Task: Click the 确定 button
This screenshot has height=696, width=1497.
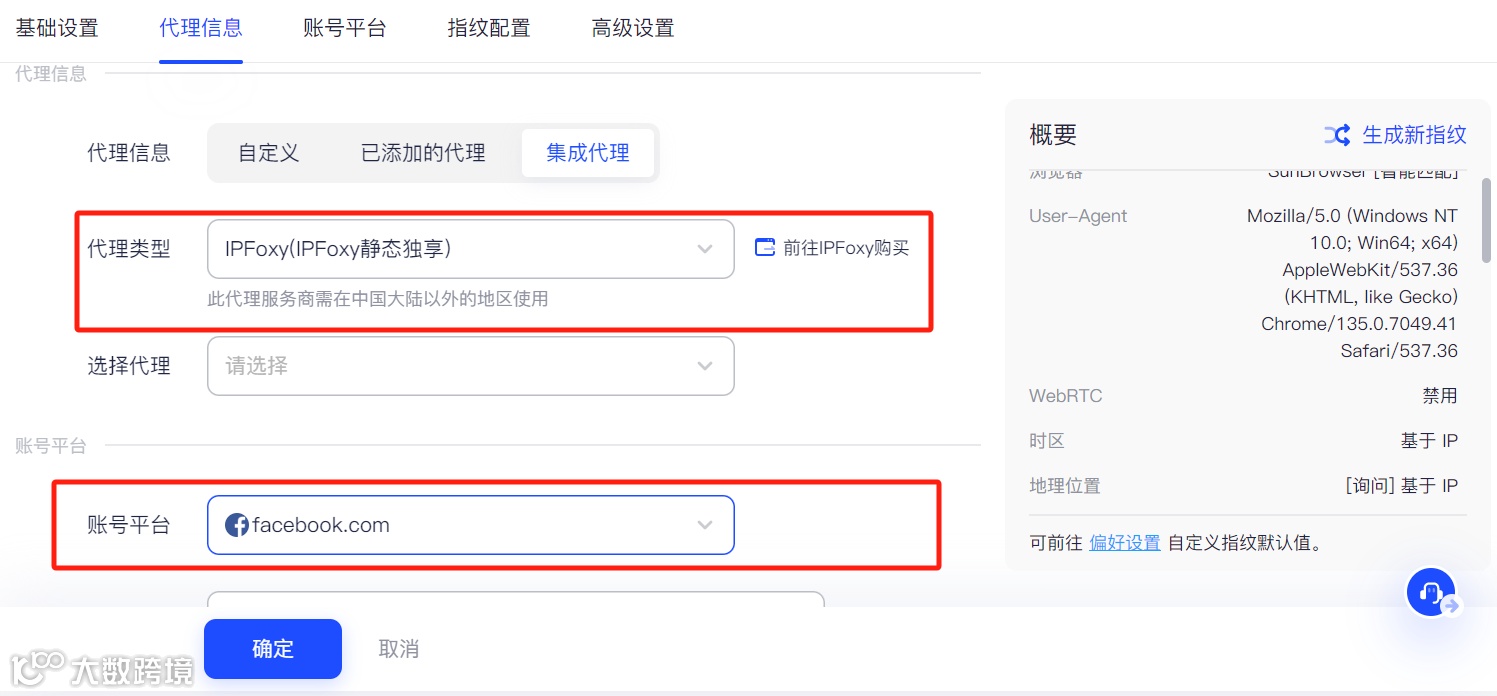Action: (x=273, y=649)
